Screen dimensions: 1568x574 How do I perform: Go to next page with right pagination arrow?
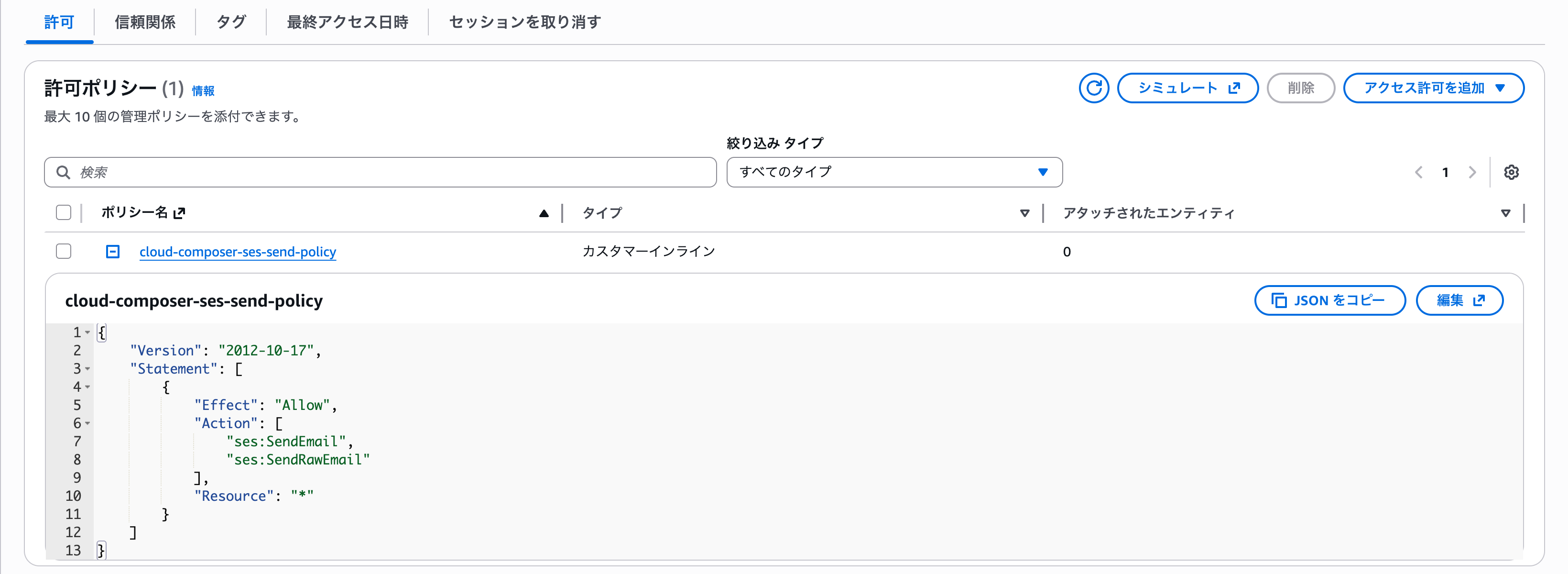(x=1472, y=172)
